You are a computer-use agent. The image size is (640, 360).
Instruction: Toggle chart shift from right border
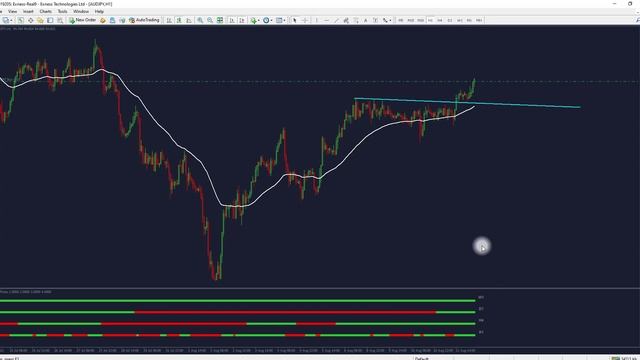point(242,20)
